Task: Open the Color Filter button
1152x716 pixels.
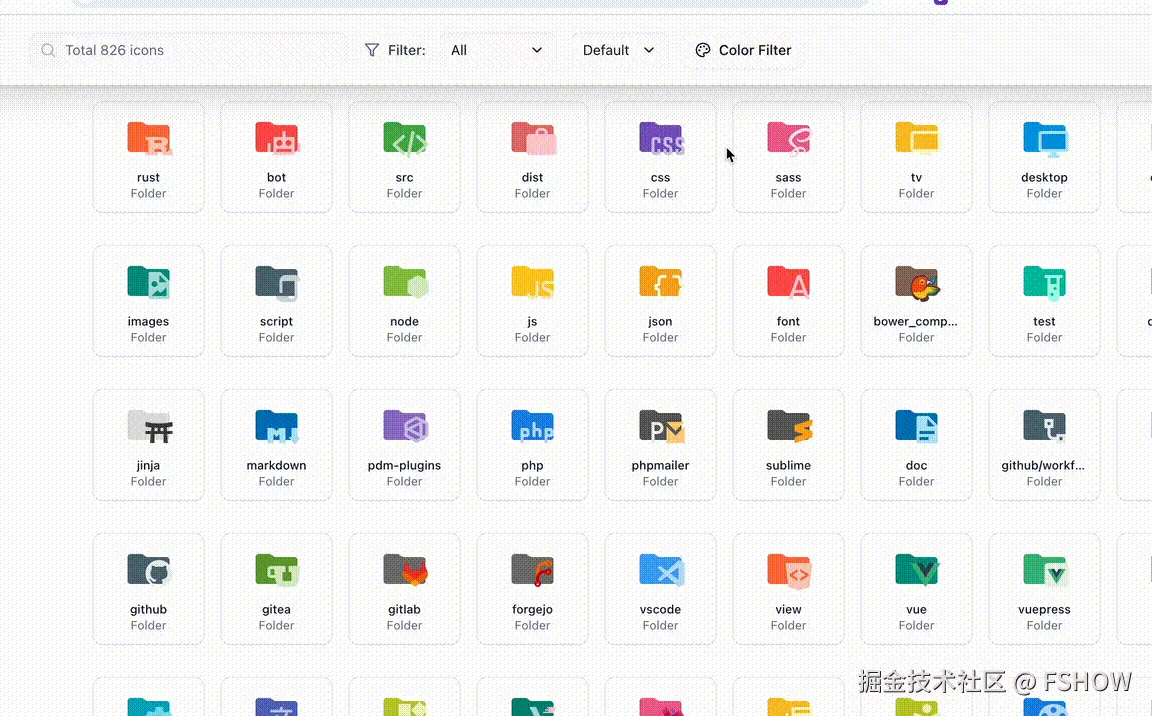Action: coord(743,50)
